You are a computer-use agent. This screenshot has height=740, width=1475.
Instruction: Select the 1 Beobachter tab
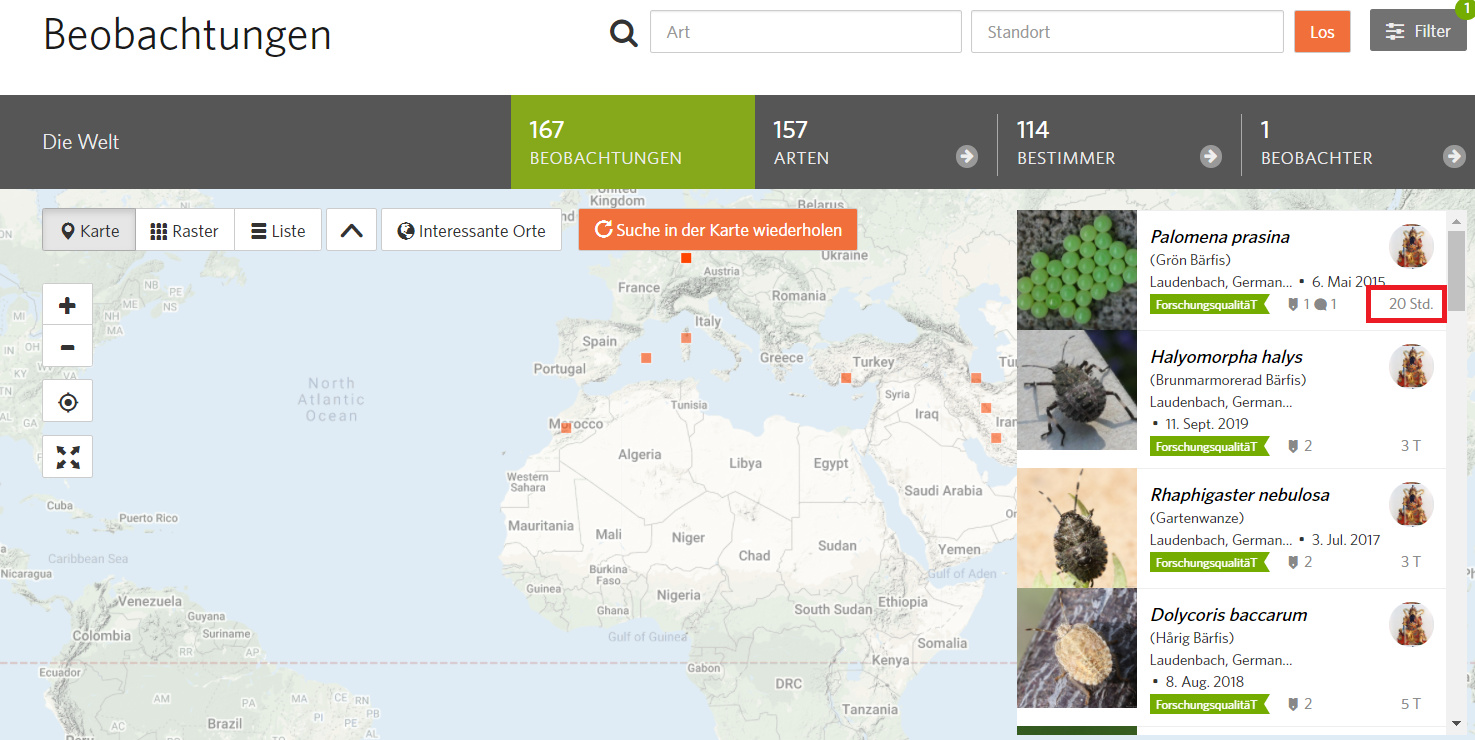(x=1358, y=142)
